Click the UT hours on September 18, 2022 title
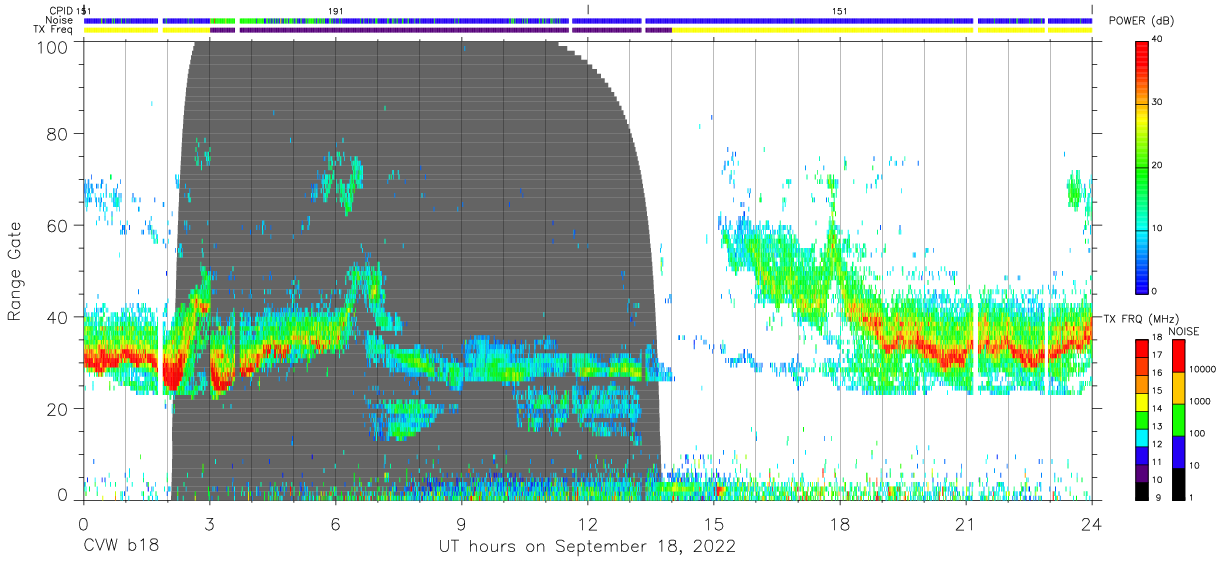This screenshot has height=567, width=1228. pos(587,546)
